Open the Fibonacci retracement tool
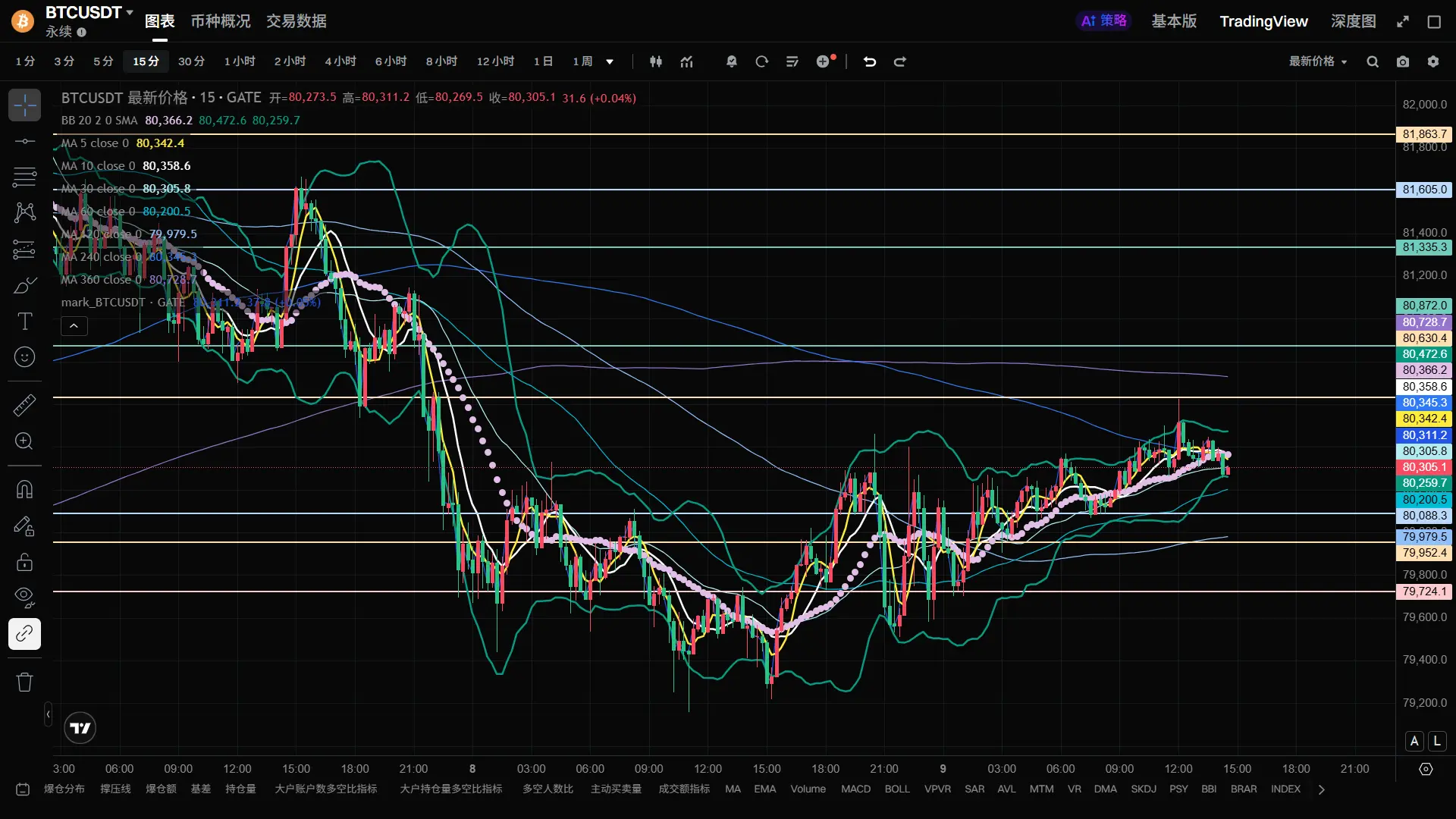1456x819 pixels. click(24, 177)
